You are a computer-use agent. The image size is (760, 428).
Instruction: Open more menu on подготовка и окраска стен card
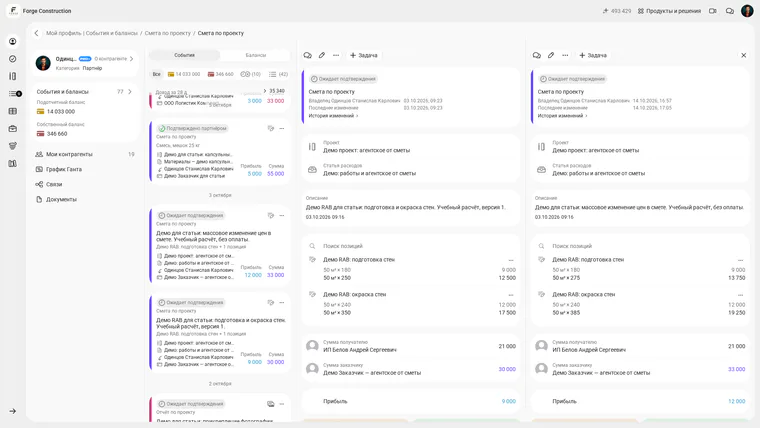[x=282, y=302]
